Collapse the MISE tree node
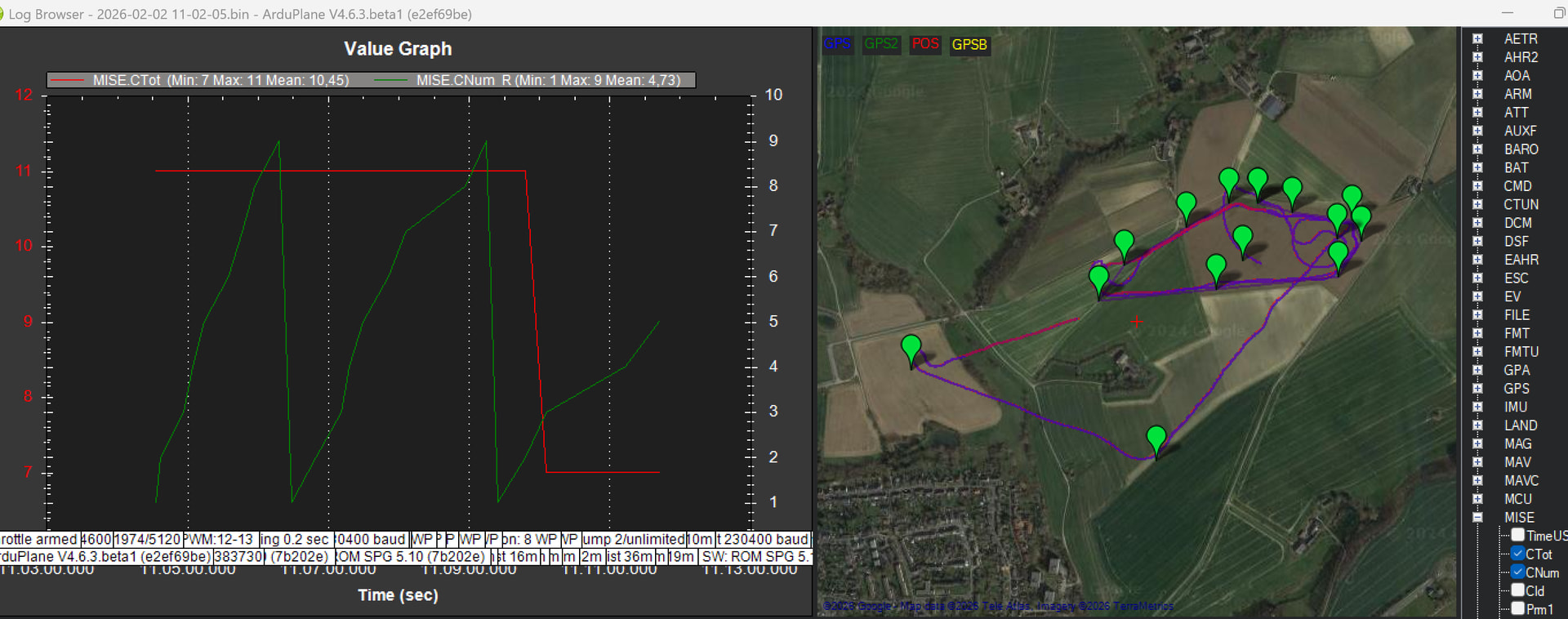This screenshot has height=619, width=1568. 1477,518
